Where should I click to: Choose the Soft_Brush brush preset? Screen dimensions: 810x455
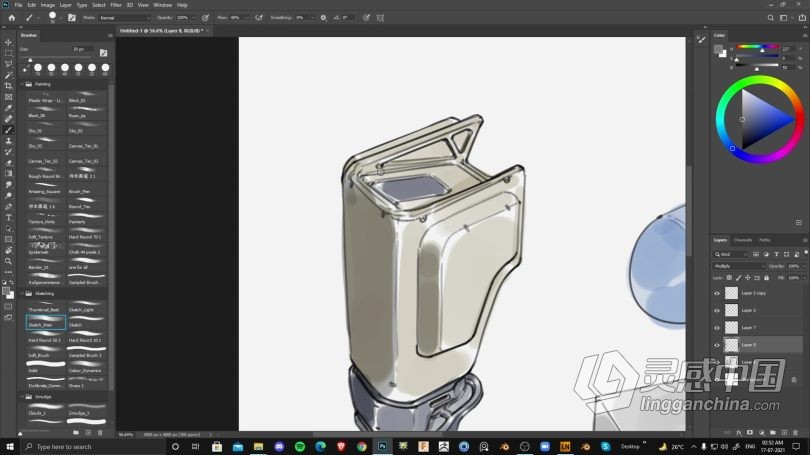pos(45,352)
